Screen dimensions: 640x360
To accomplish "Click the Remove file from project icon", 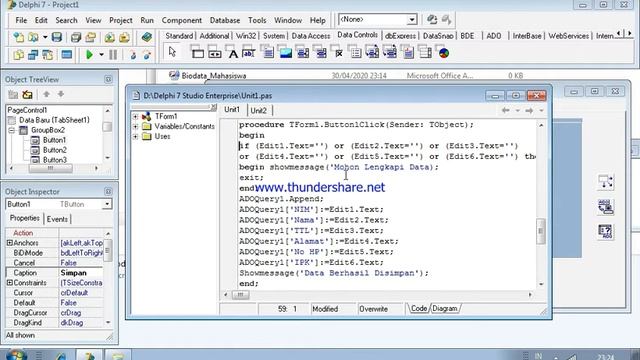I will (x=124, y=38).
